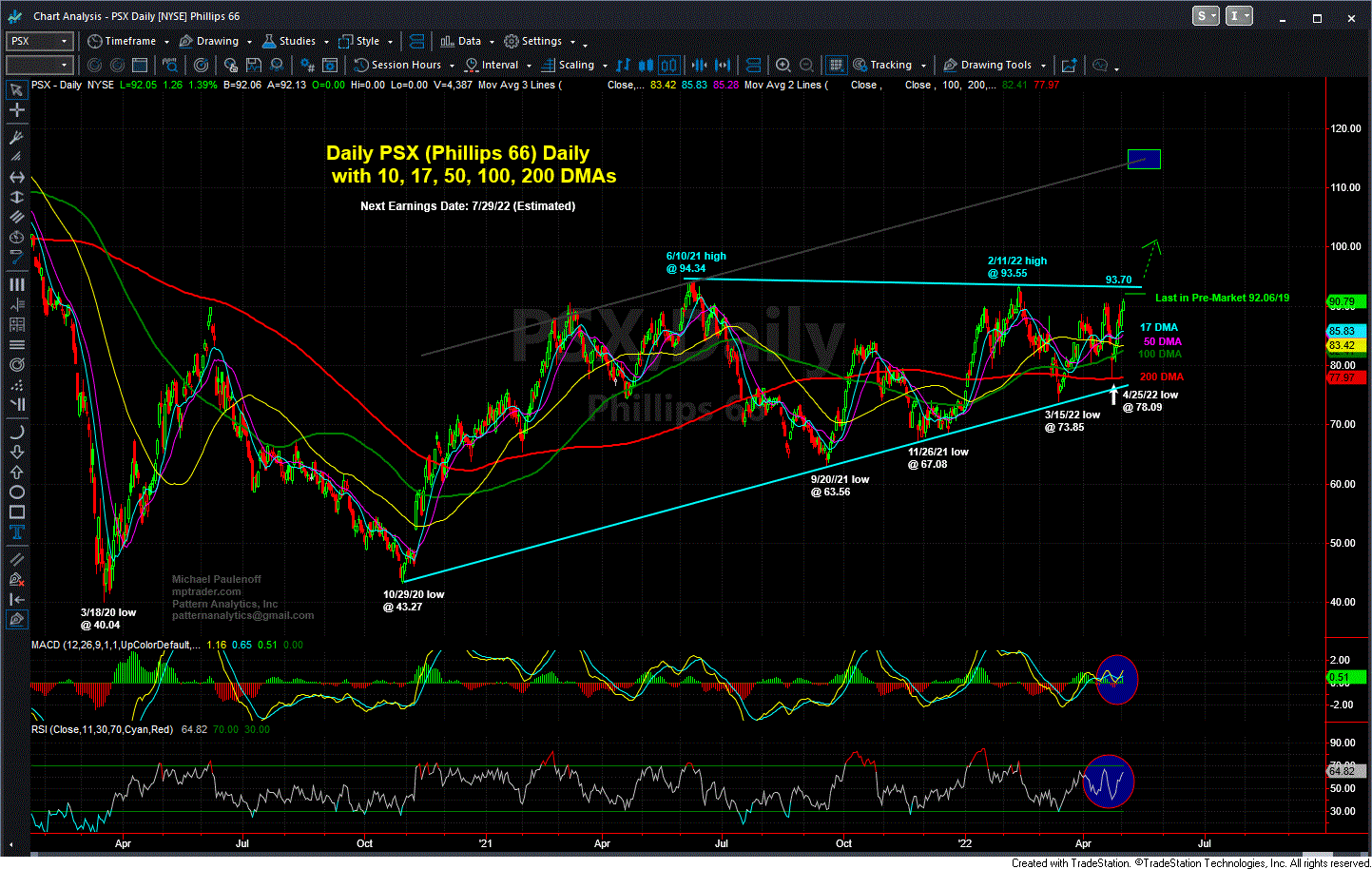Toggle candlestick chart style
The image size is (1372, 869).
coord(646,65)
